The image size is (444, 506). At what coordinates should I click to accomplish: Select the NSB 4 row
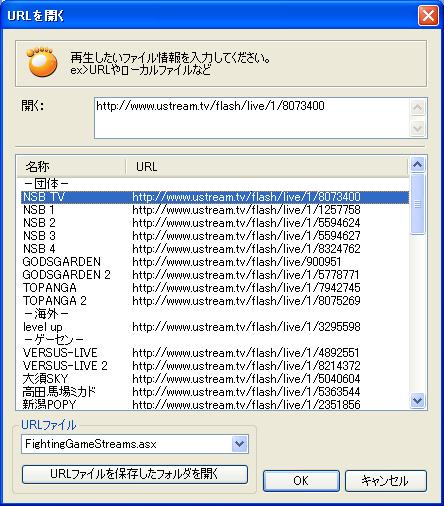click(215, 249)
